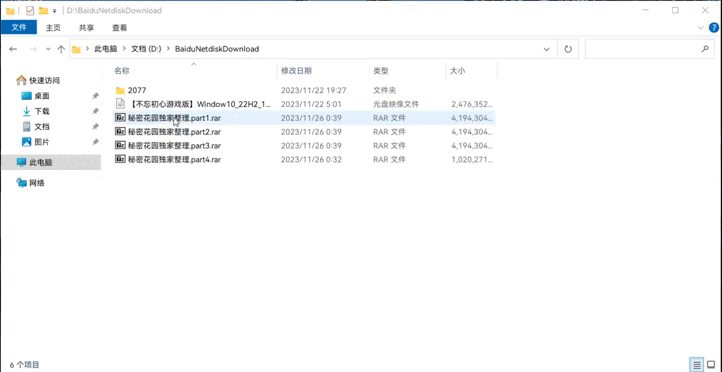Screen dimensions: 722x372
Task: Click the Back navigation arrow
Action: (x=13, y=49)
